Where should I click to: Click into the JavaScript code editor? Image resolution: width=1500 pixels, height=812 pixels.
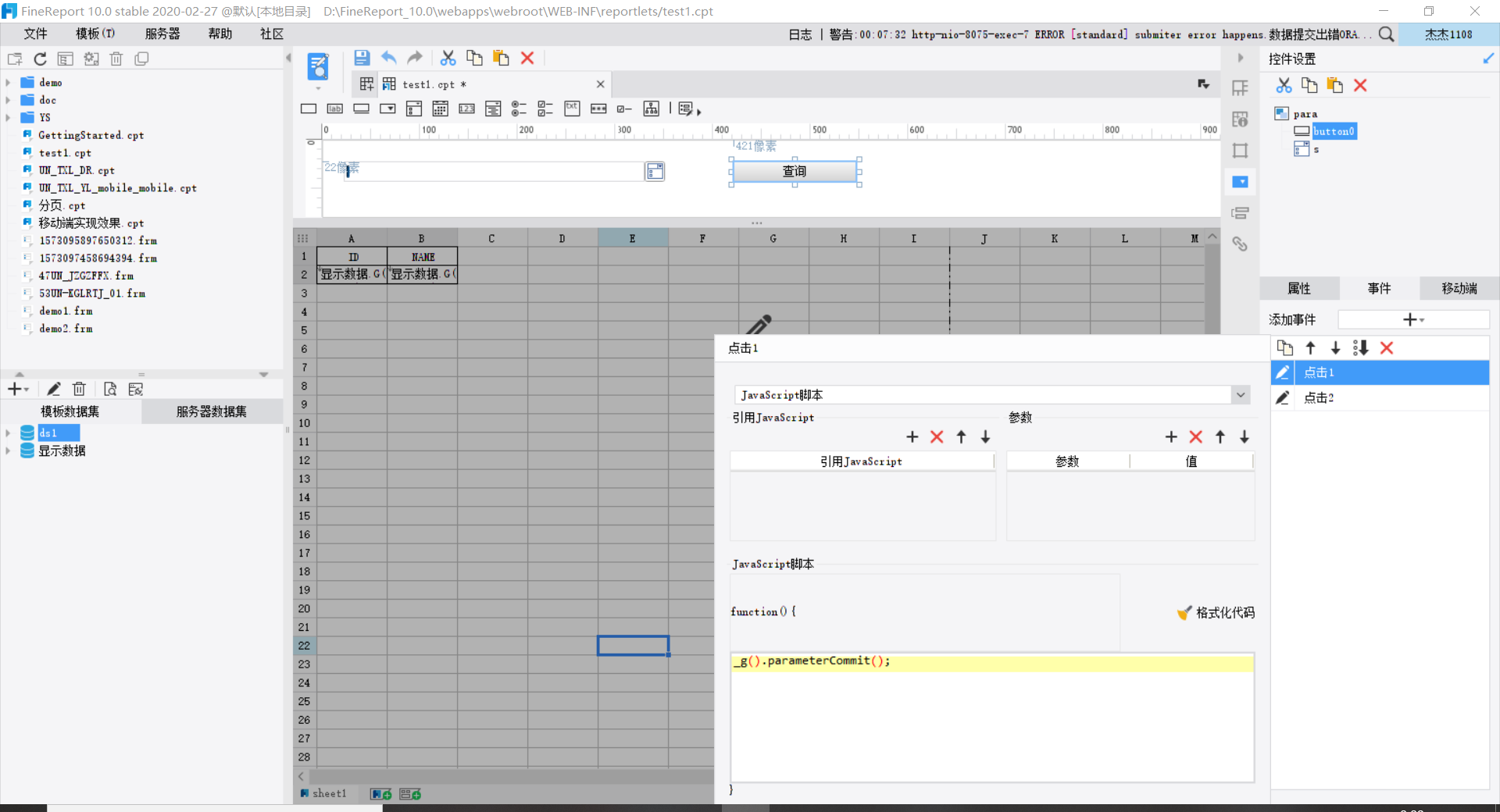click(x=992, y=718)
